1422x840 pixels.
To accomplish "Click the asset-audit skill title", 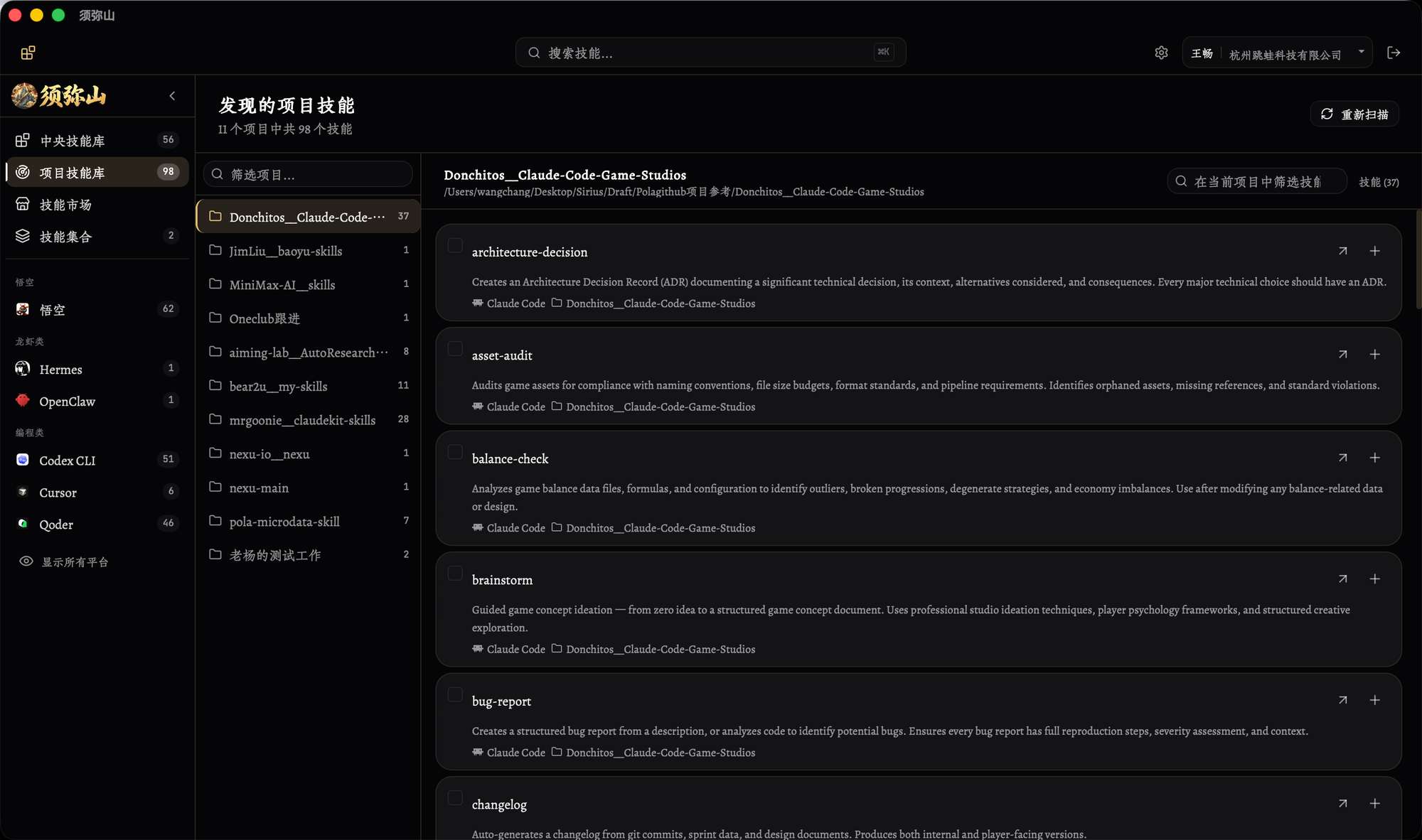I will tap(502, 355).
